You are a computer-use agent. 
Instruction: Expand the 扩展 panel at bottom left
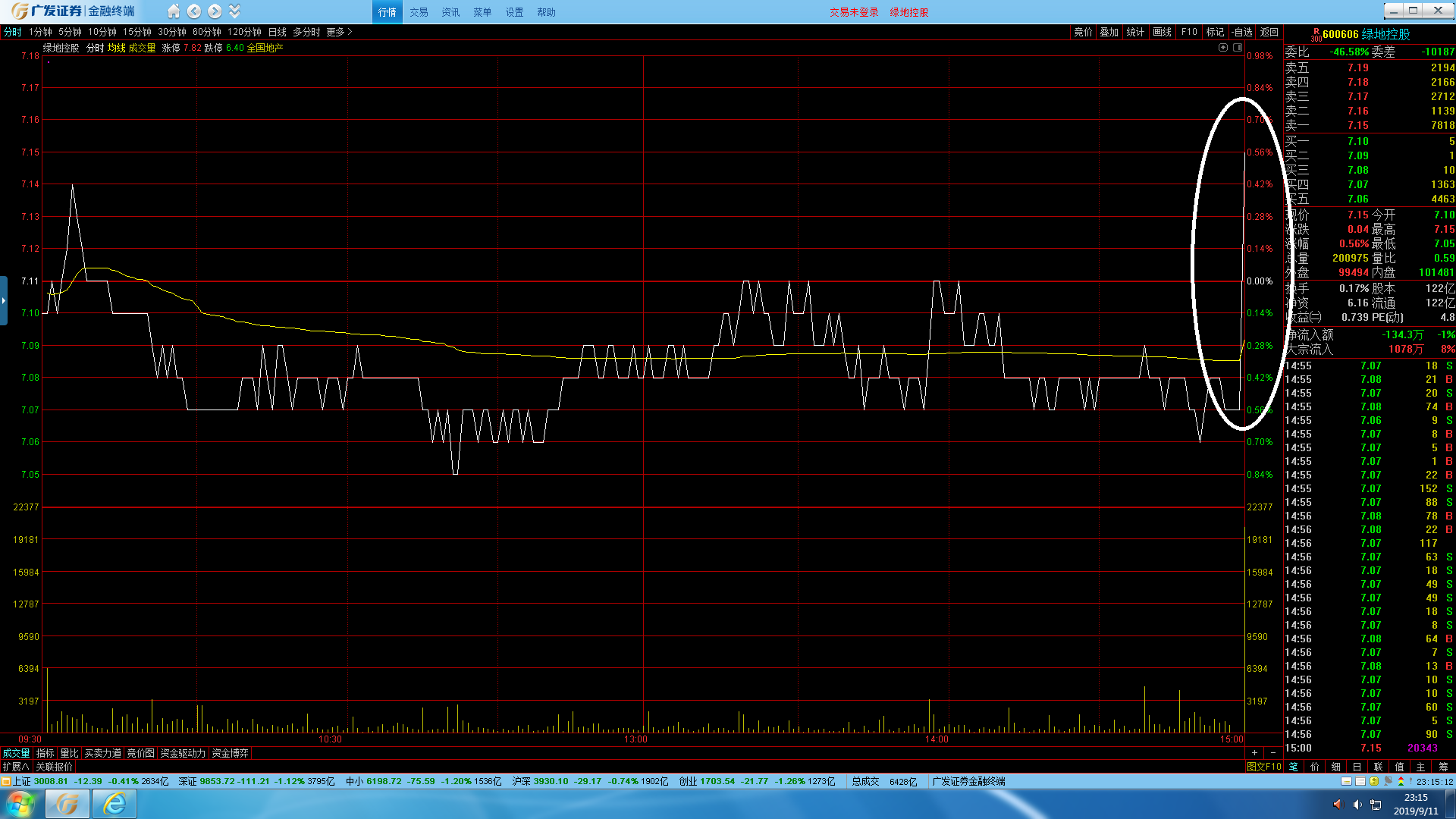pos(16,767)
